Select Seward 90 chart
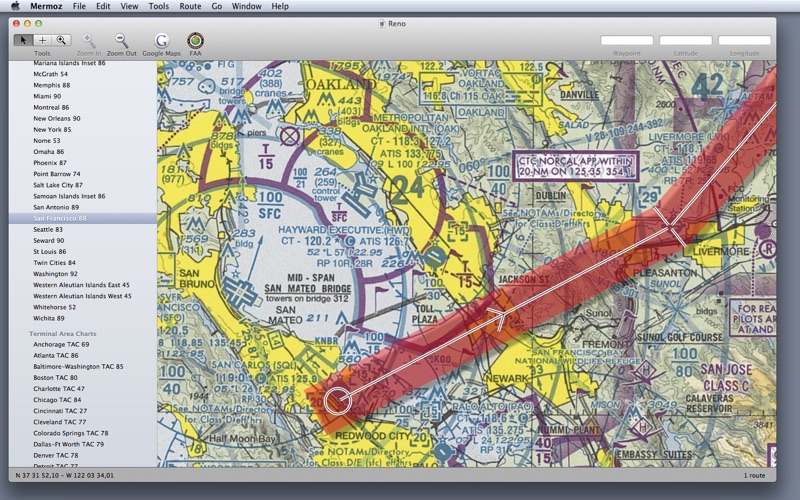 click(x=48, y=240)
